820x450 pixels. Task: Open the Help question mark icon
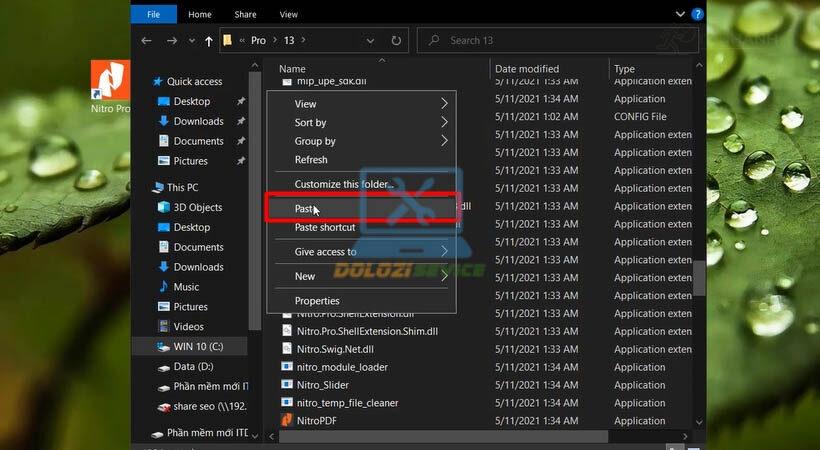click(x=698, y=14)
